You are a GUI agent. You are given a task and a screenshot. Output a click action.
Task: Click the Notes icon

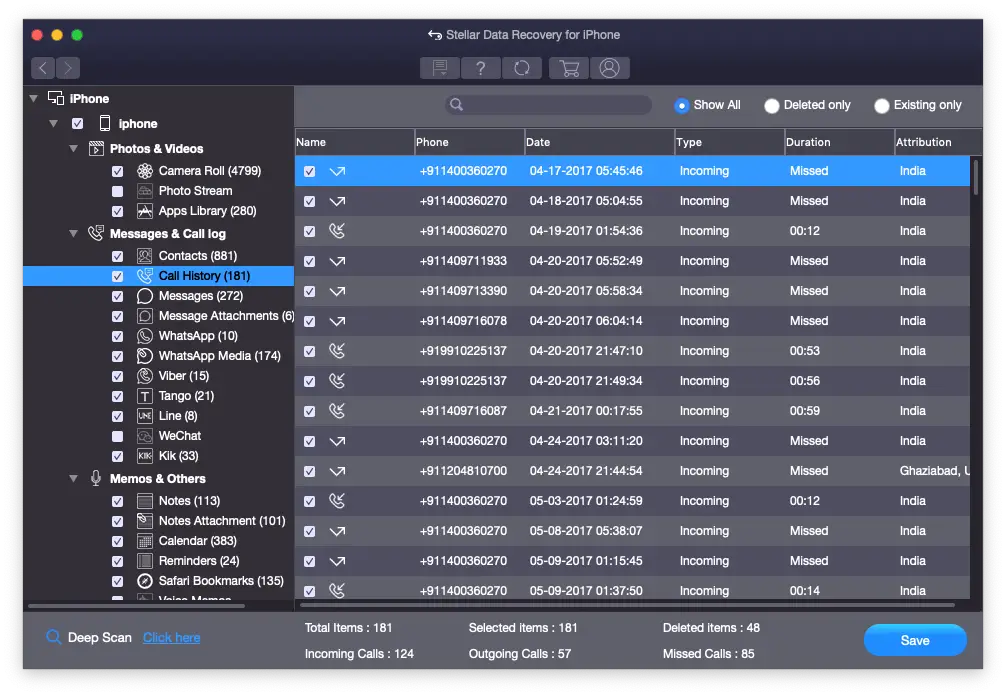145,501
